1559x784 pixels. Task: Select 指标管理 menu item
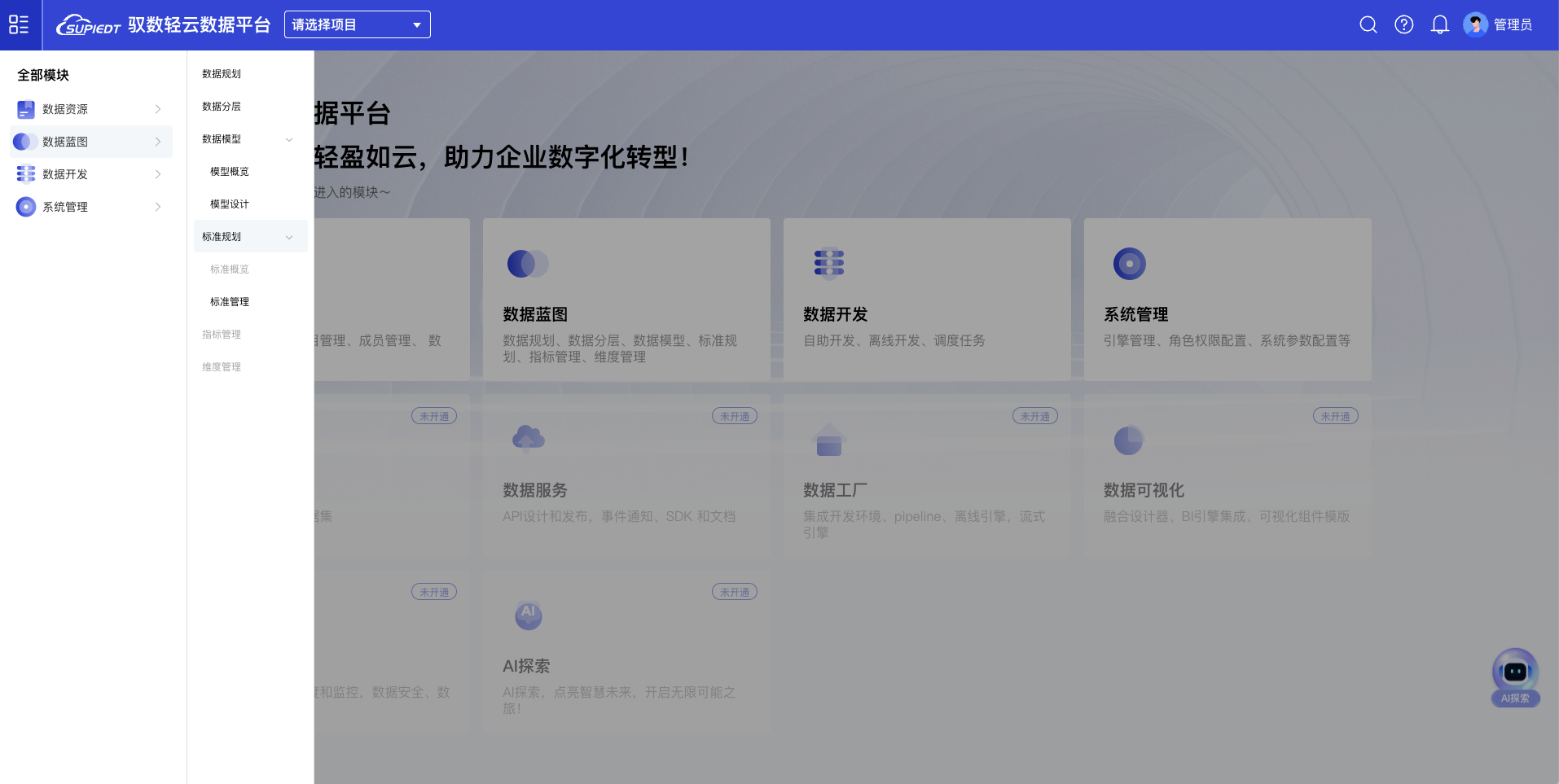[222, 335]
